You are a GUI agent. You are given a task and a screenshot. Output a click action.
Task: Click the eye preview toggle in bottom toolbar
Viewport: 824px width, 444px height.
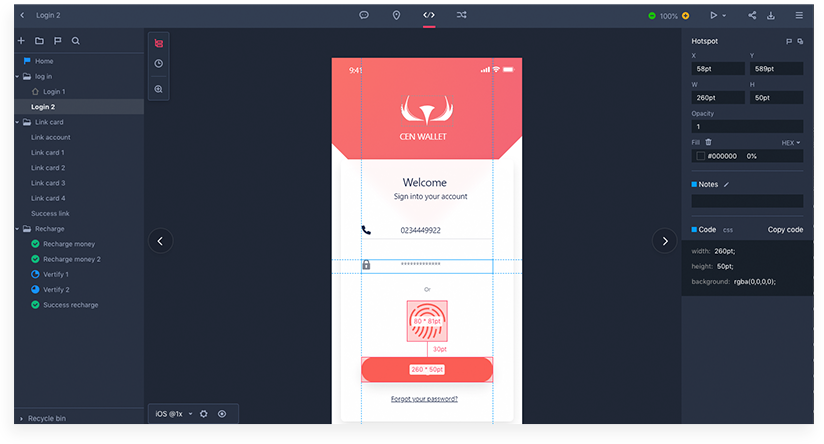tap(222, 413)
